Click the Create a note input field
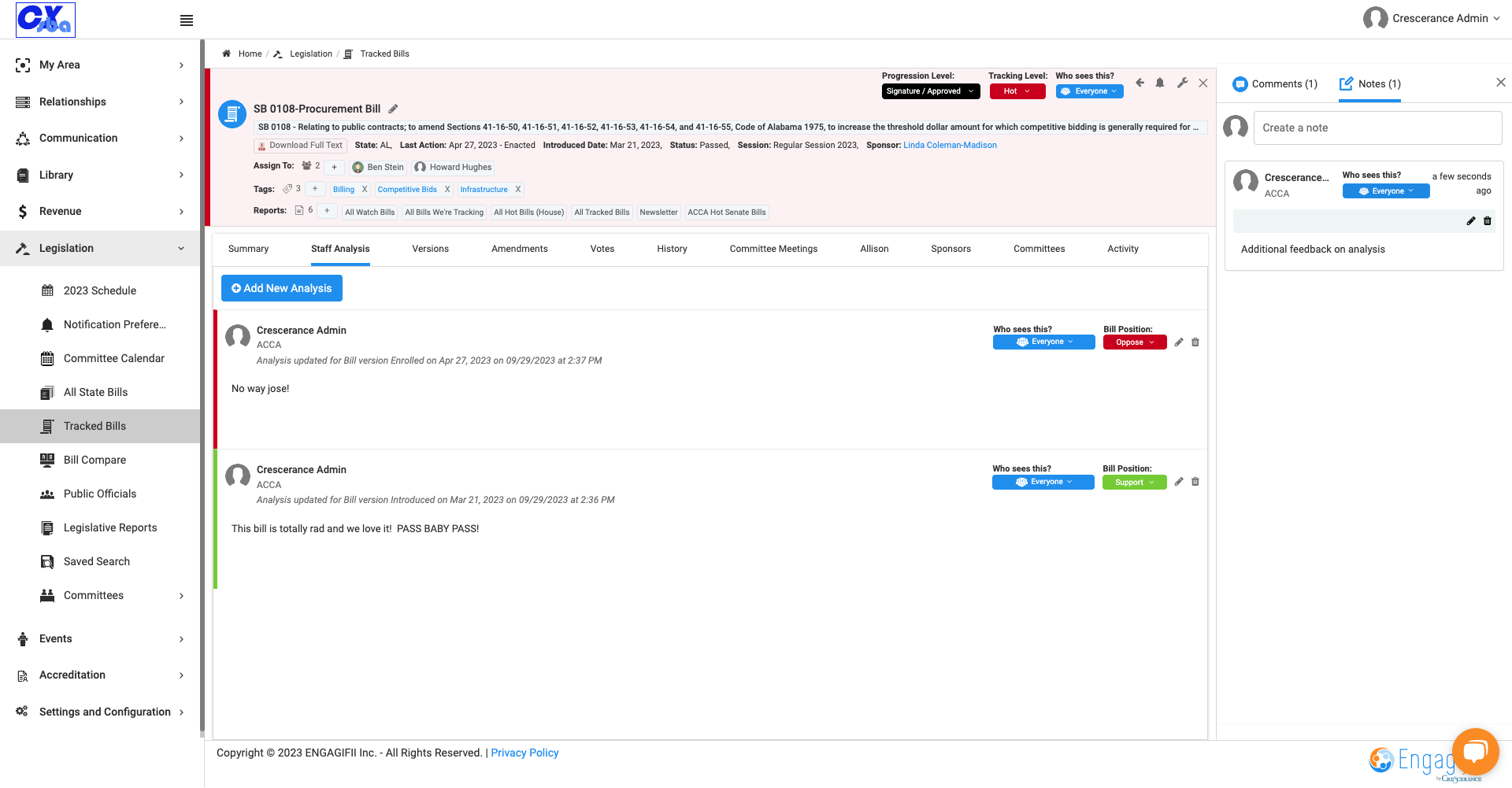This screenshot has height=788, width=1512. tap(1377, 128)
